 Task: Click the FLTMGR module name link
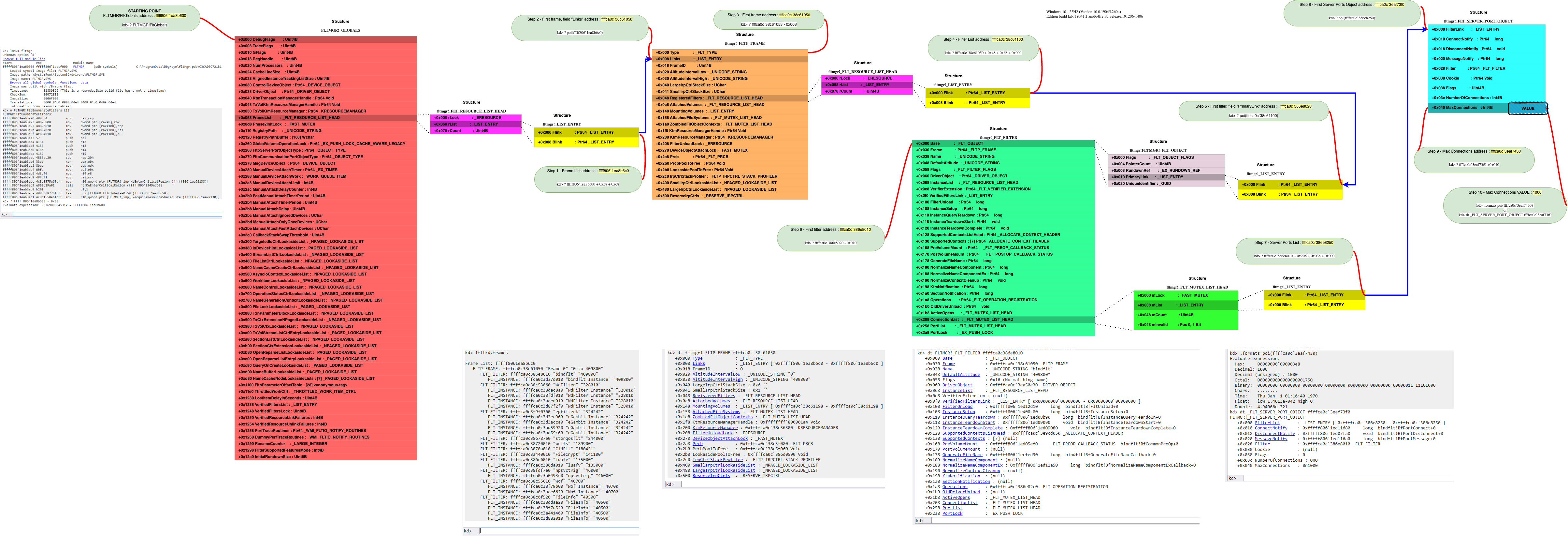(79, 67)
